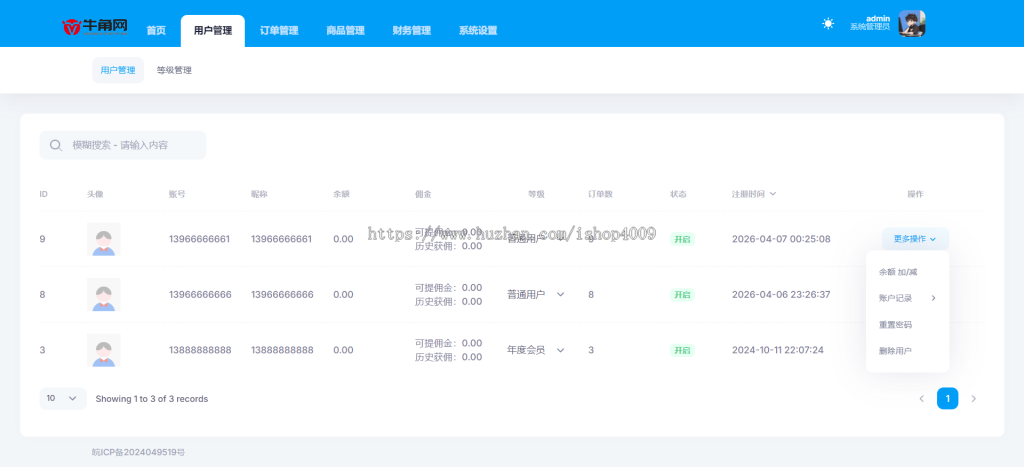
Task: Click order count 8 cell
Action: [x=591, y=295]
